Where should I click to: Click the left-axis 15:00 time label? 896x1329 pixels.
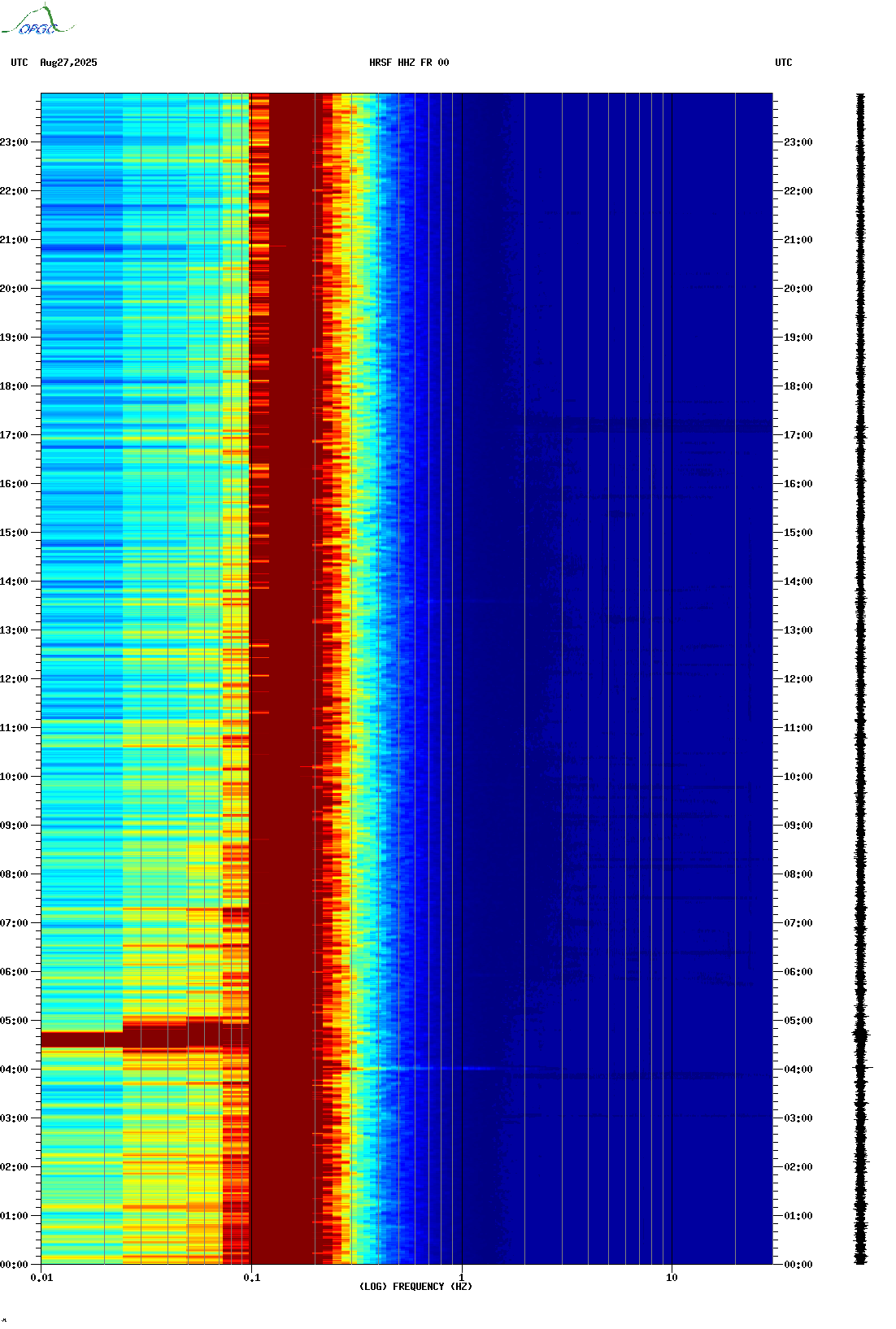[14, 533]
